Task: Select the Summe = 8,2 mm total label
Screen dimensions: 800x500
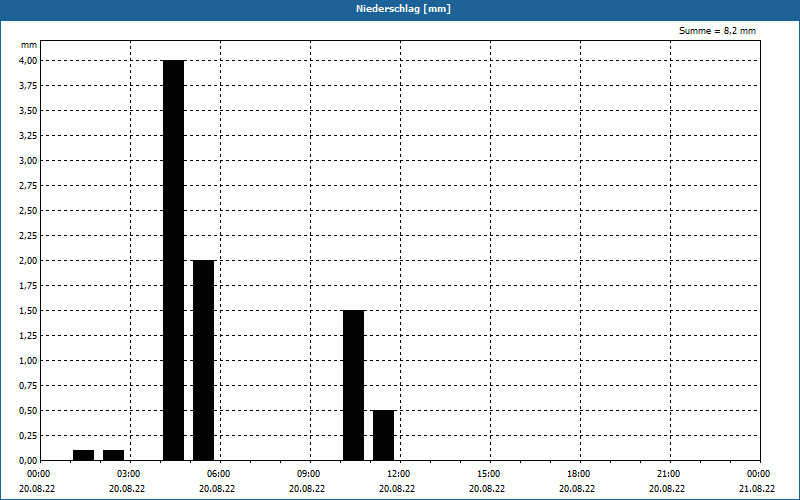Action: click(x=717, y=31)
